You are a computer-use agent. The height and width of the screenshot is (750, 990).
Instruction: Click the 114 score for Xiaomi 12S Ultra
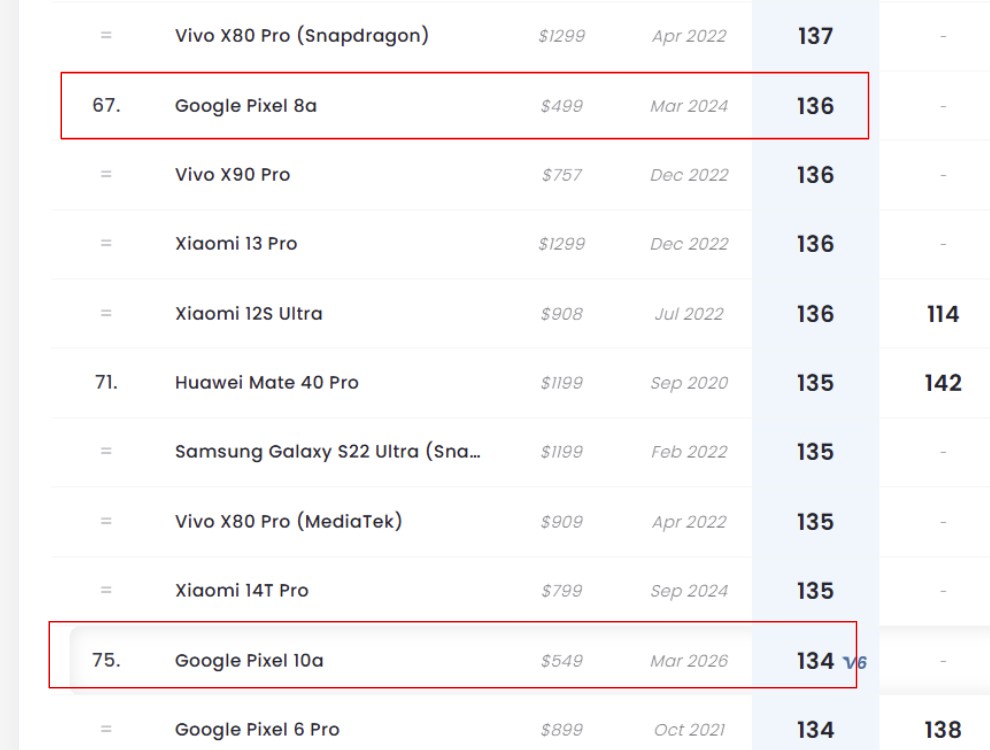(943, 313)
